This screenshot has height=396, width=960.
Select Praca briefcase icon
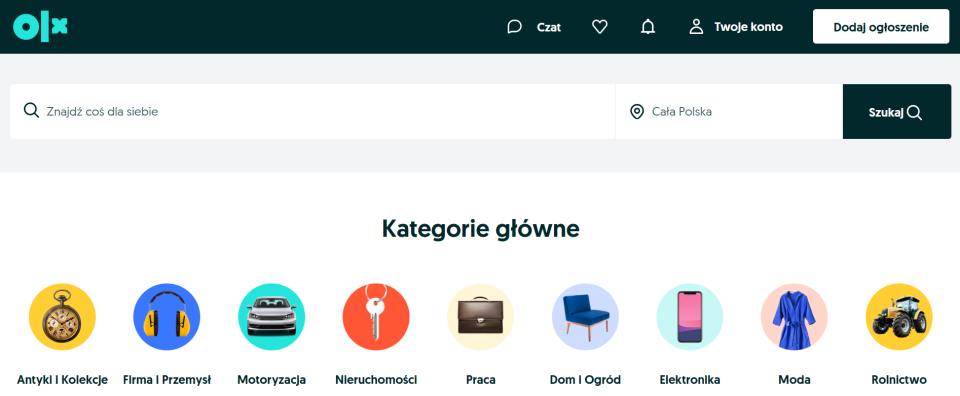[x=481, y=317]
